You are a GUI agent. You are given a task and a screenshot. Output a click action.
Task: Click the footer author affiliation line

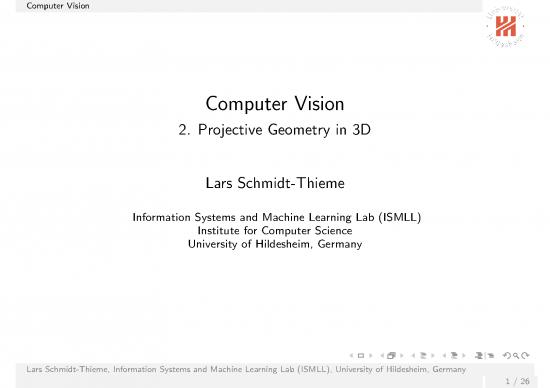pos(246,369)
